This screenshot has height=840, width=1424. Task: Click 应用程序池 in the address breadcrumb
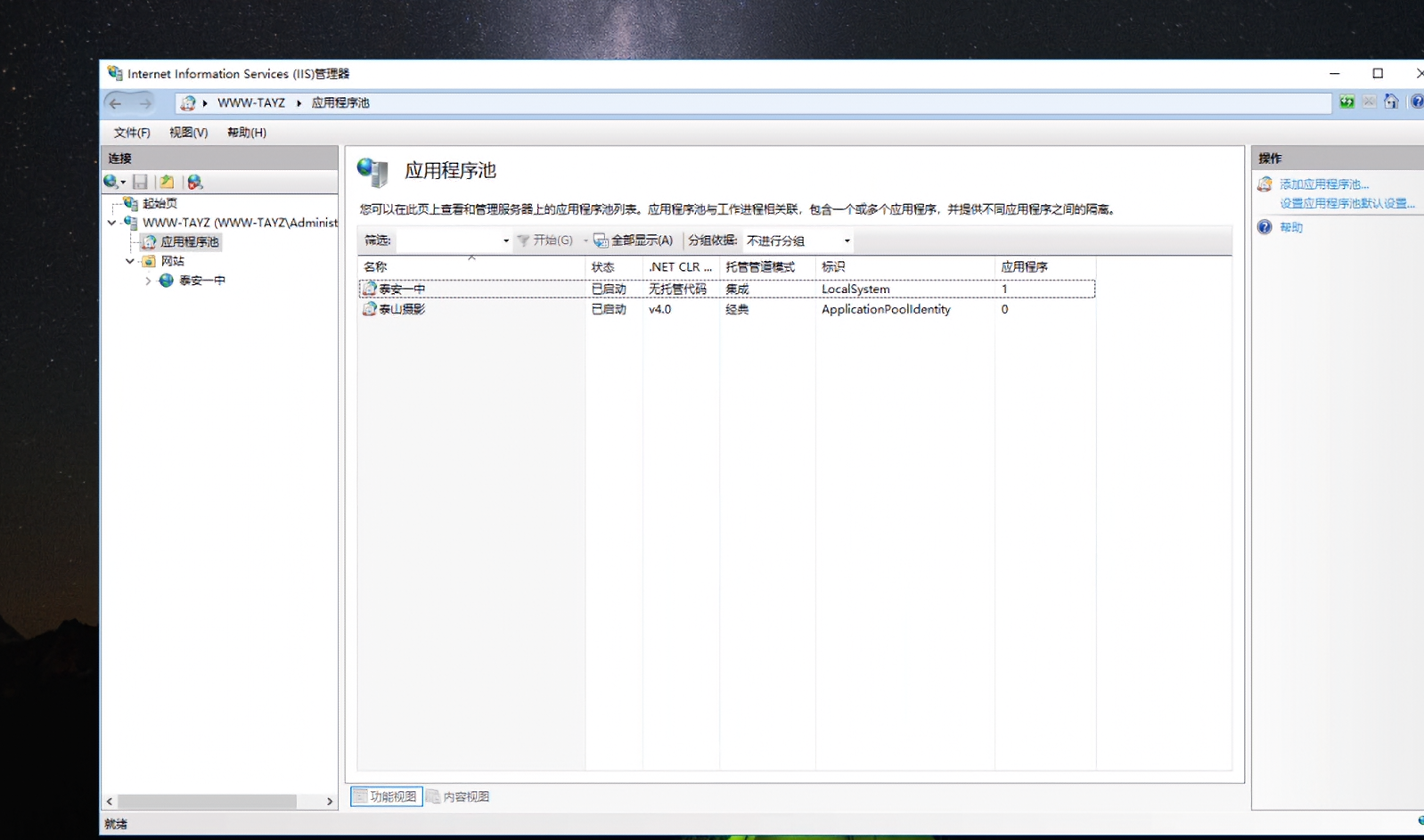click(x=340, y=103)
